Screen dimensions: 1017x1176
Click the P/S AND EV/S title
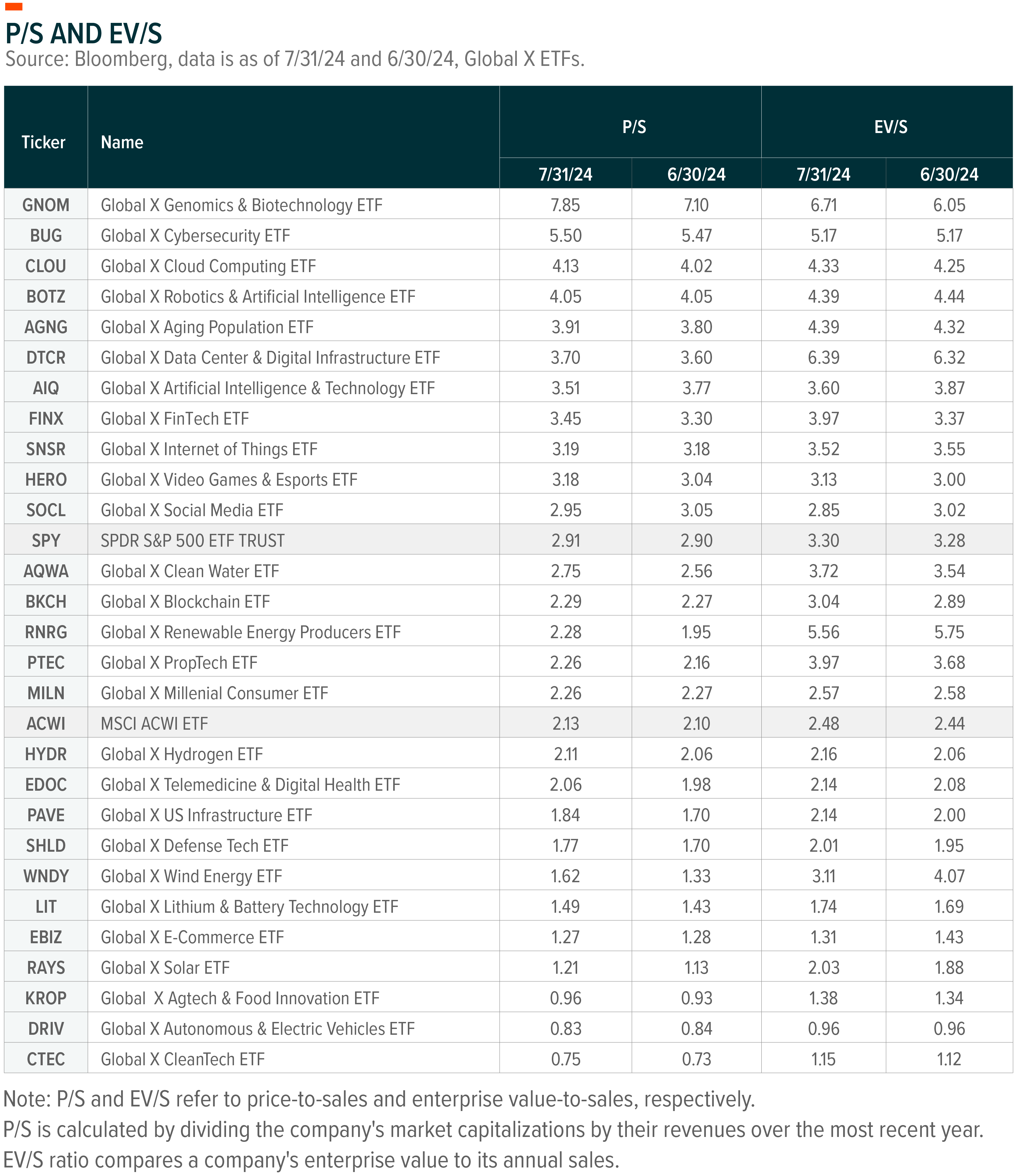pos(83,34)
